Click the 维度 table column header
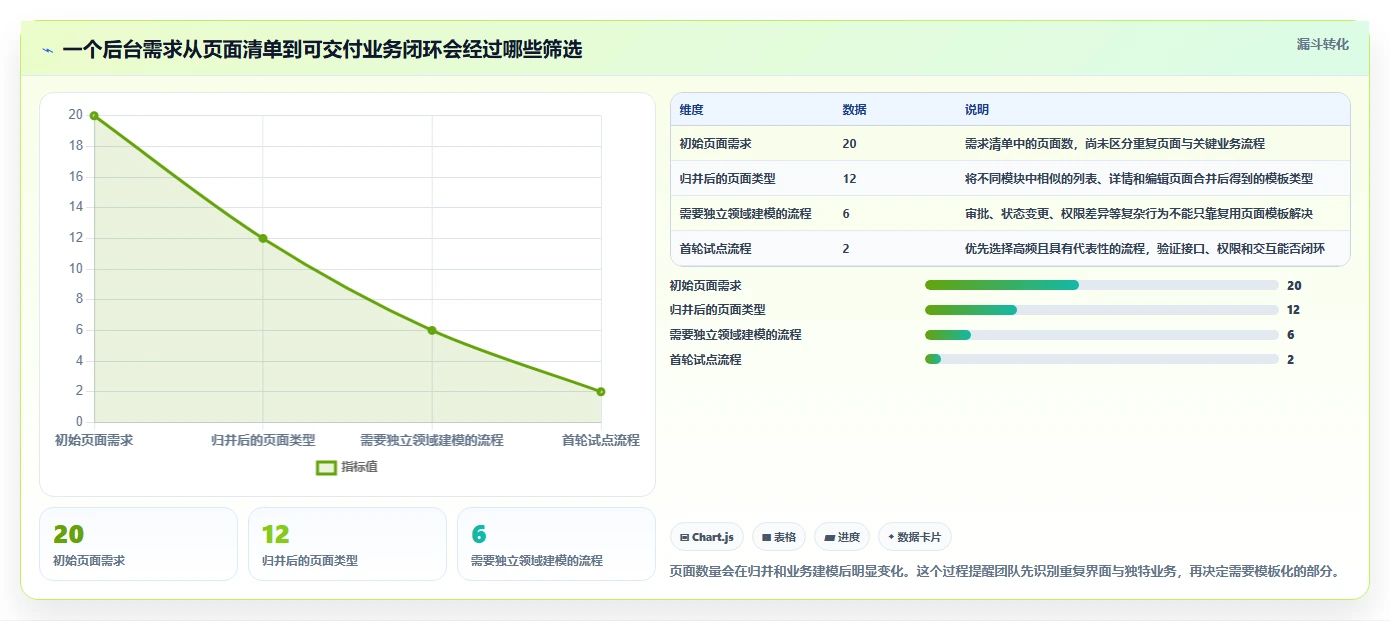This screenshot has width=1390, height=621. tap(691, 110)
